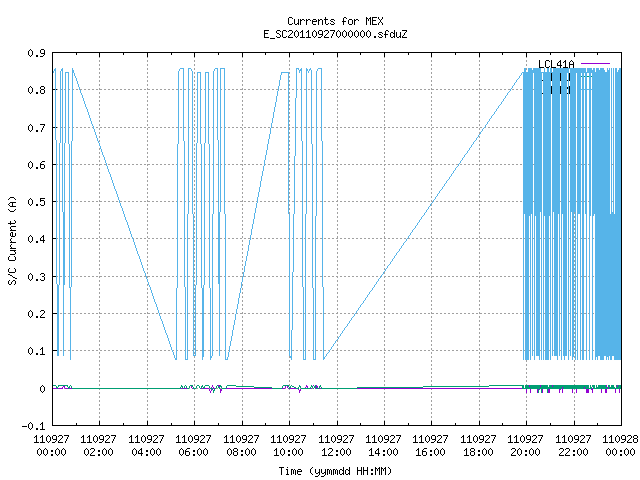This screenshot has height=480, width=640.
Task: Click the 110927 04:00 x-axis tick label
Action: tap(146, 446)
